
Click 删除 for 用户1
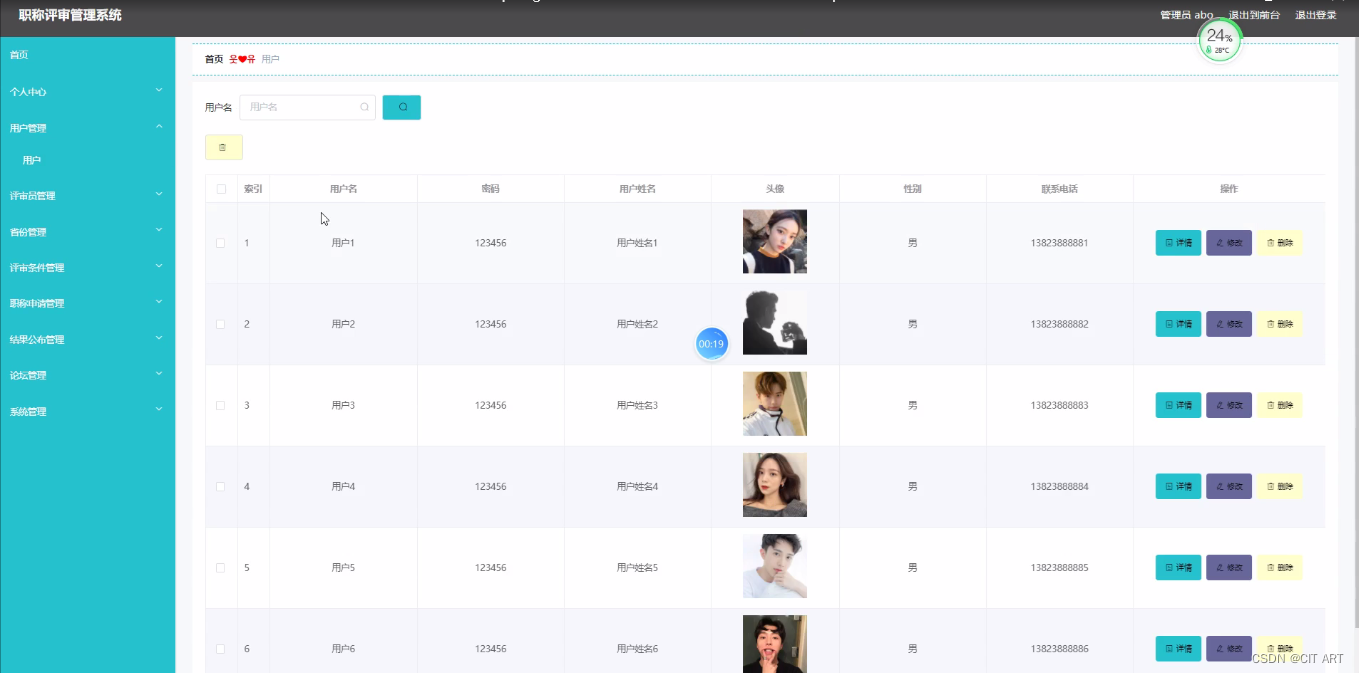(x=1279, y=243)
